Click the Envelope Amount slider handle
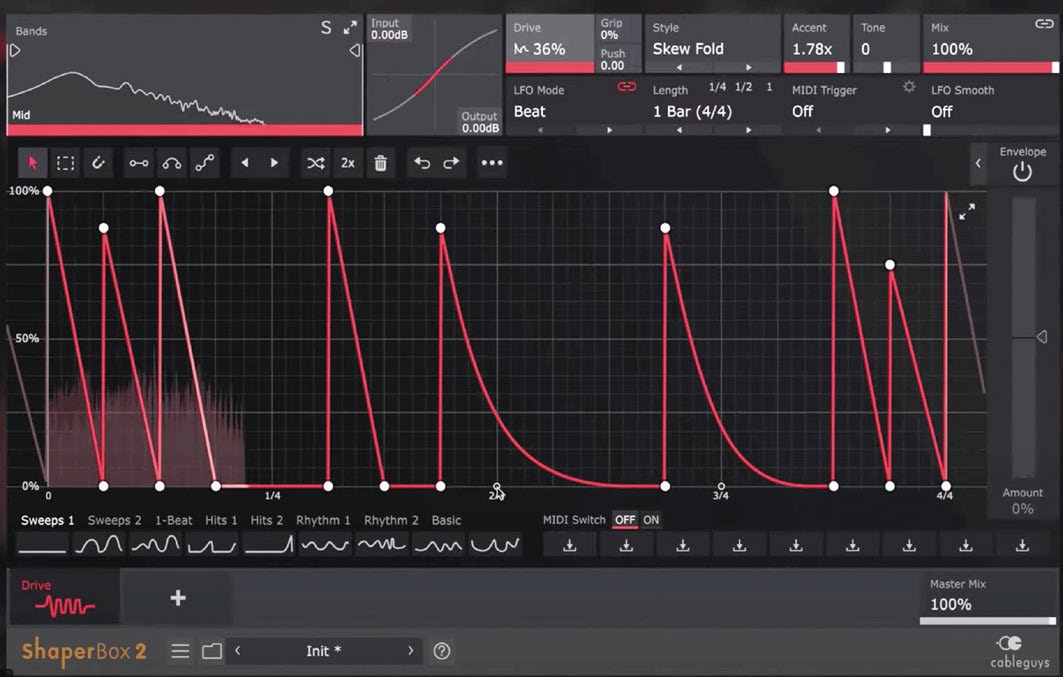Viewport: 1063px width, 677px height. coord(1041,337)
